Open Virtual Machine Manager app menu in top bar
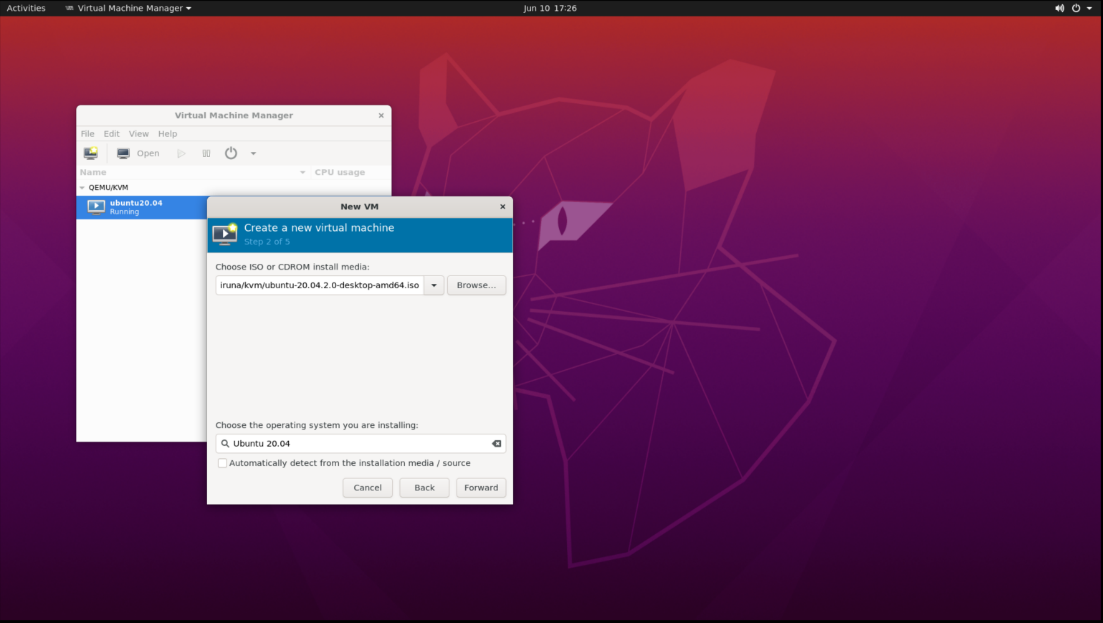1103x623 pixels. [x=128, y=8]
